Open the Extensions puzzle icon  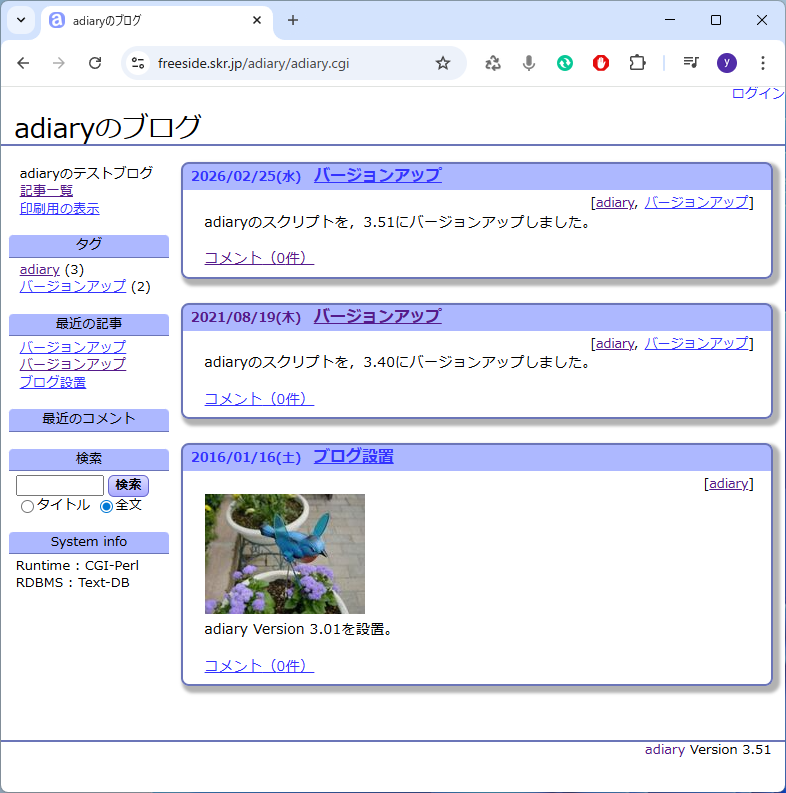637,63
